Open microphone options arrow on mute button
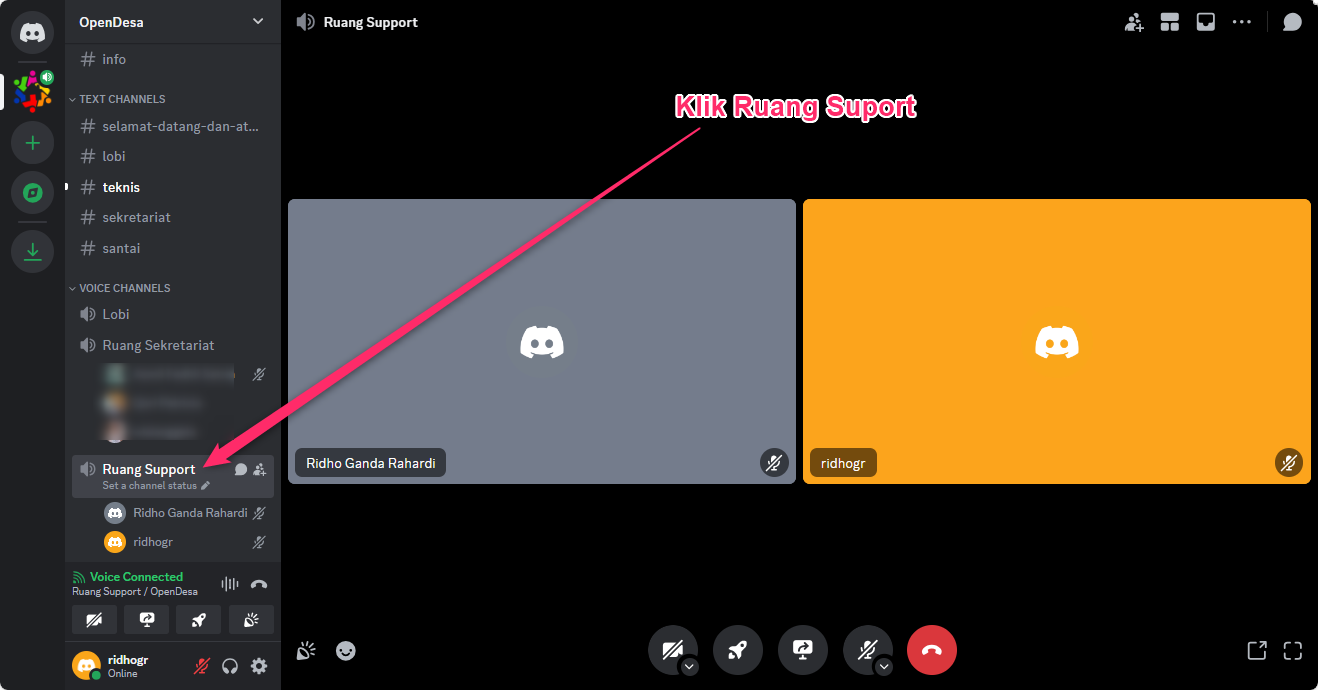The width and height of the screenshot is (1318, 690). click(x=884, y=667)
